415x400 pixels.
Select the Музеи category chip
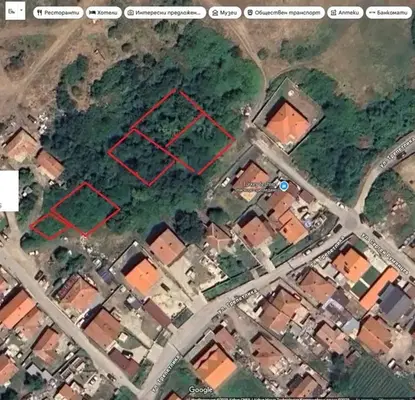225,13
